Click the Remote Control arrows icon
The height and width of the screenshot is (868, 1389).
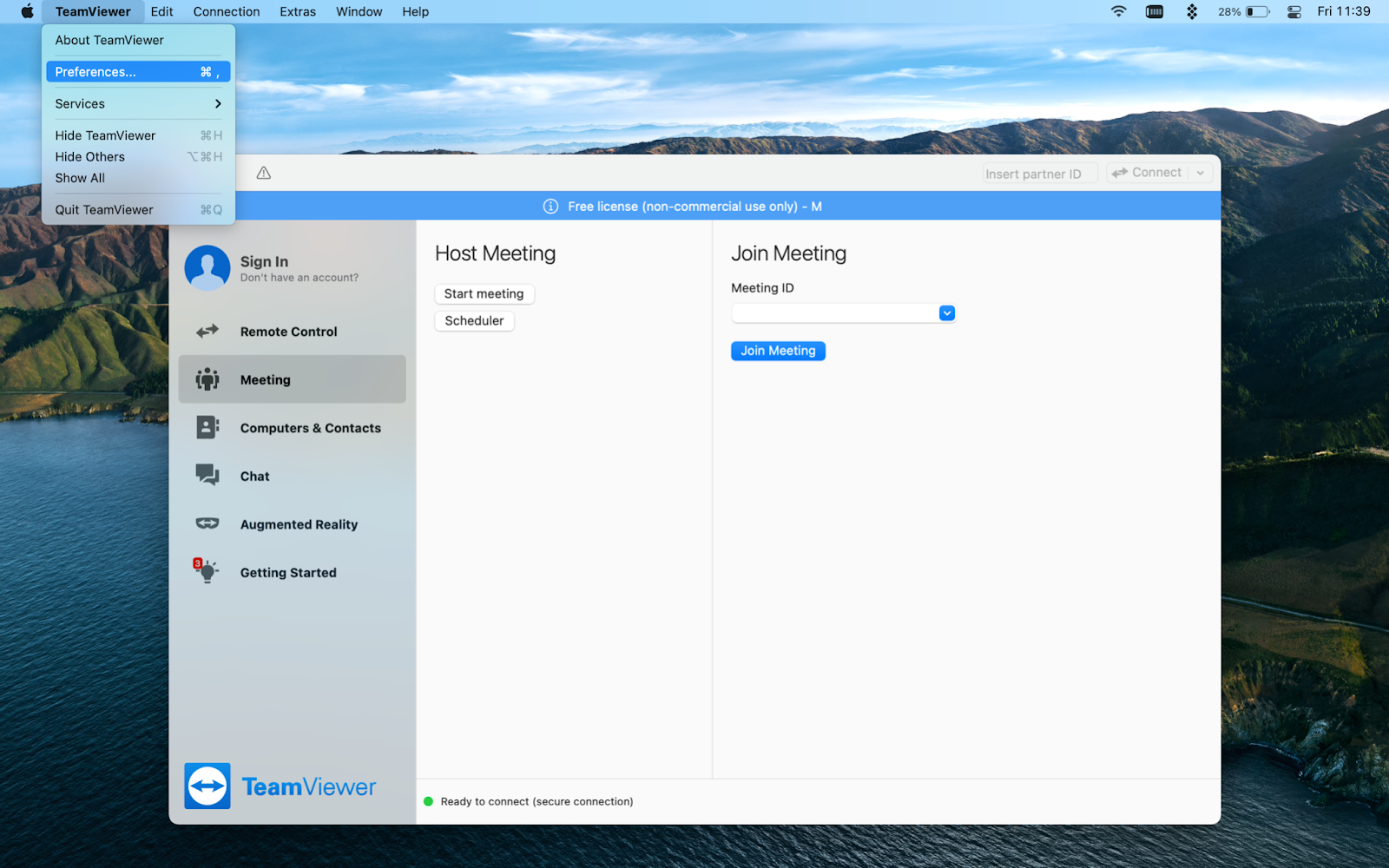[207, 332]
